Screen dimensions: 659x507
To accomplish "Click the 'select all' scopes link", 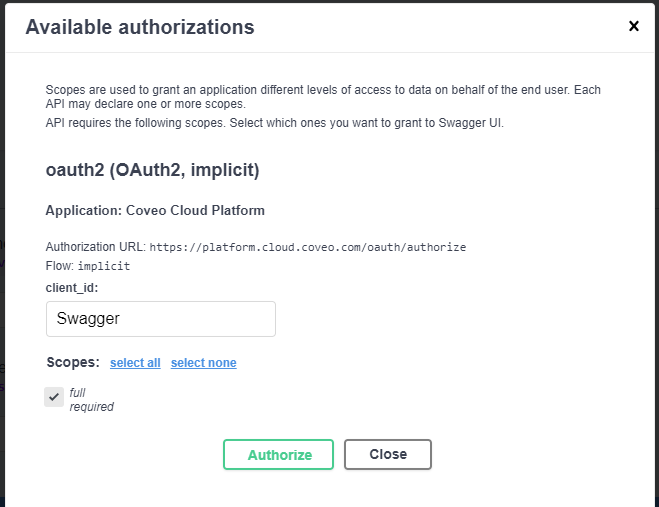I will (x=135, y=363).
